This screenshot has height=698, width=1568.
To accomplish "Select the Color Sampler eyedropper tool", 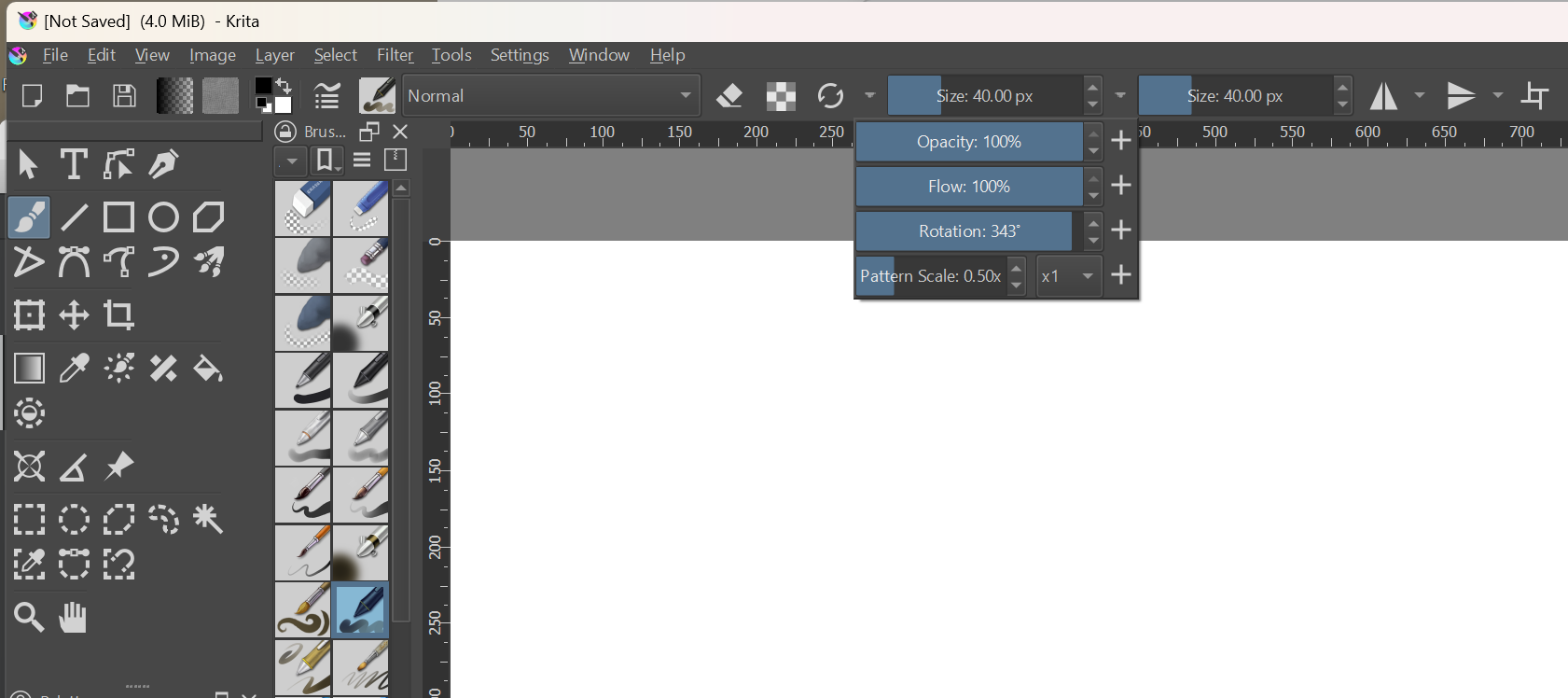I will [74, 369].
